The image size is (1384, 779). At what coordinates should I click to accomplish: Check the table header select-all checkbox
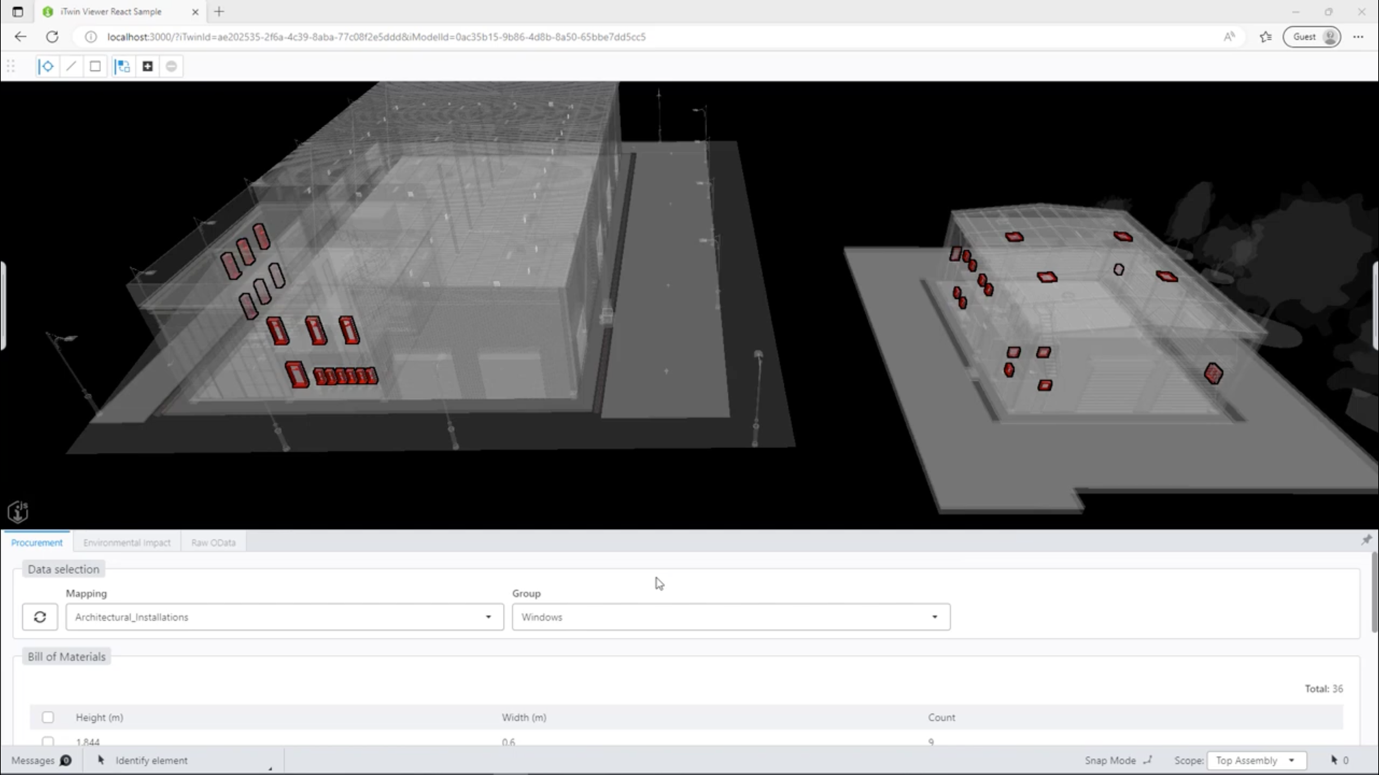(x=47, y=717)
